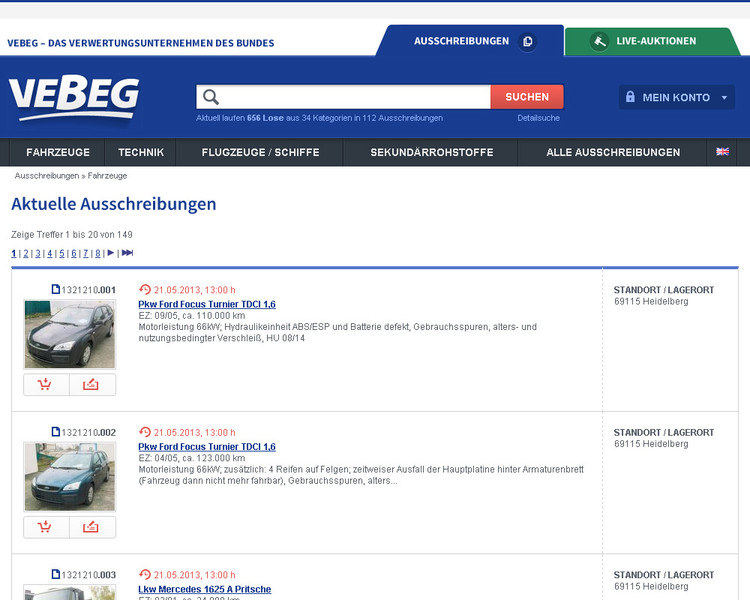750x600 pixels.
Task: Go to results page 8
Action: (x=98, y=254)
